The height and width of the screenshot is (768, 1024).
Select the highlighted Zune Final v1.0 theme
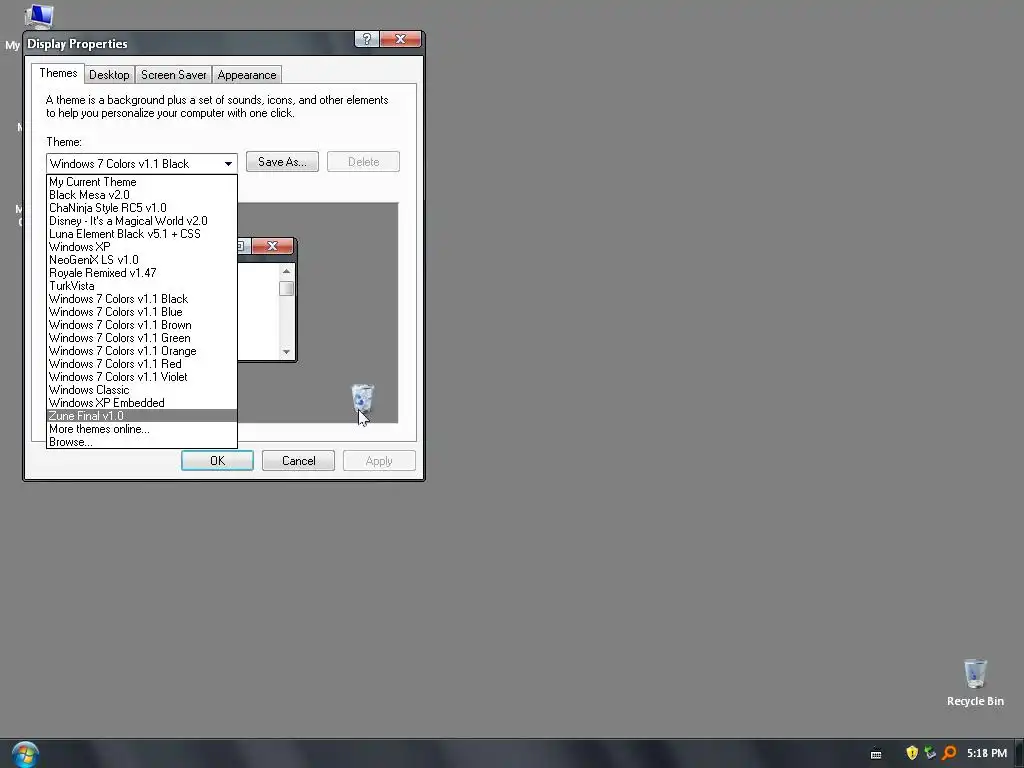(x=142, y=416)
